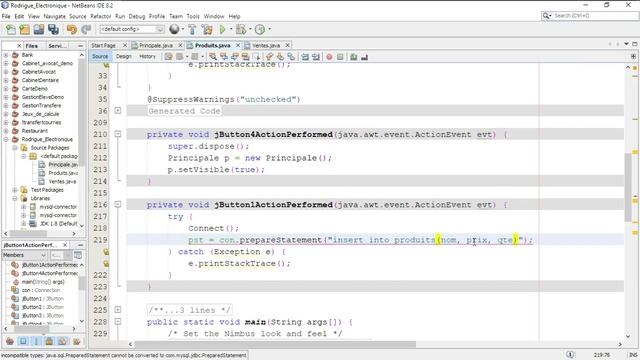Select Ventes.java in project tree
The width and height of the screenshot is (640, 360).
tap(62, 181)
